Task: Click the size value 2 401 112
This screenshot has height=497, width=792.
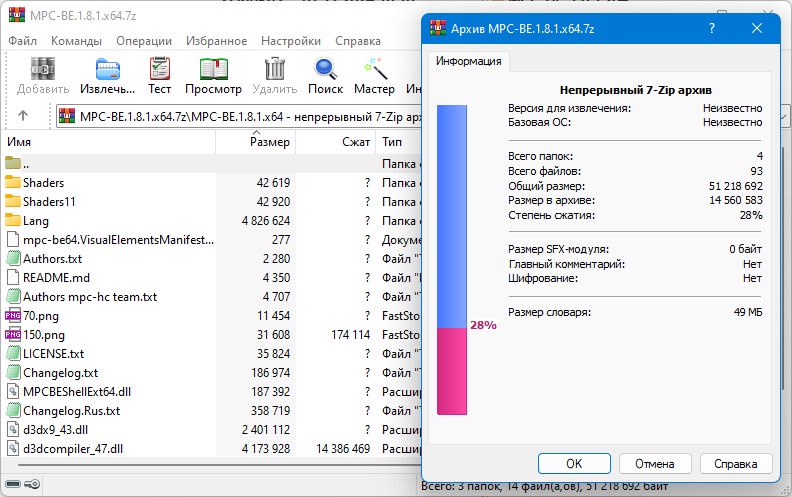Action: point(266,430)
